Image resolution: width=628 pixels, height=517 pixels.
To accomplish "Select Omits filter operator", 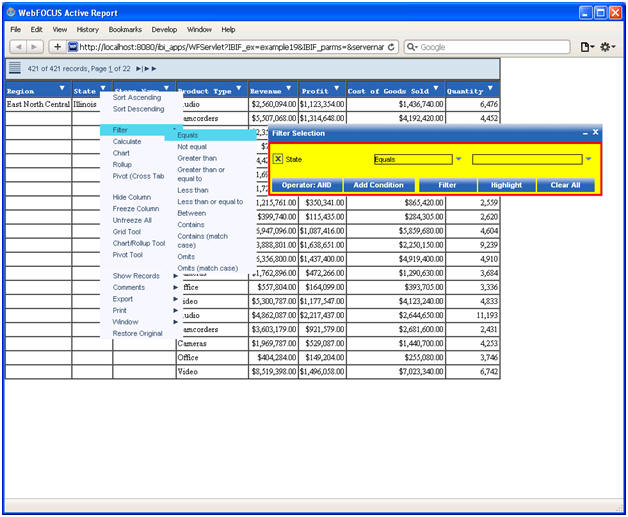I will tap(186, 257).
